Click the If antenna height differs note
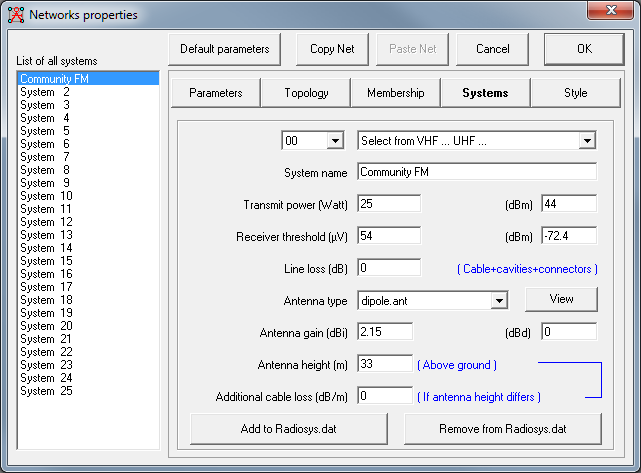Screen dimensions: 641x473 pyautogui.click(x=479, y=397)
